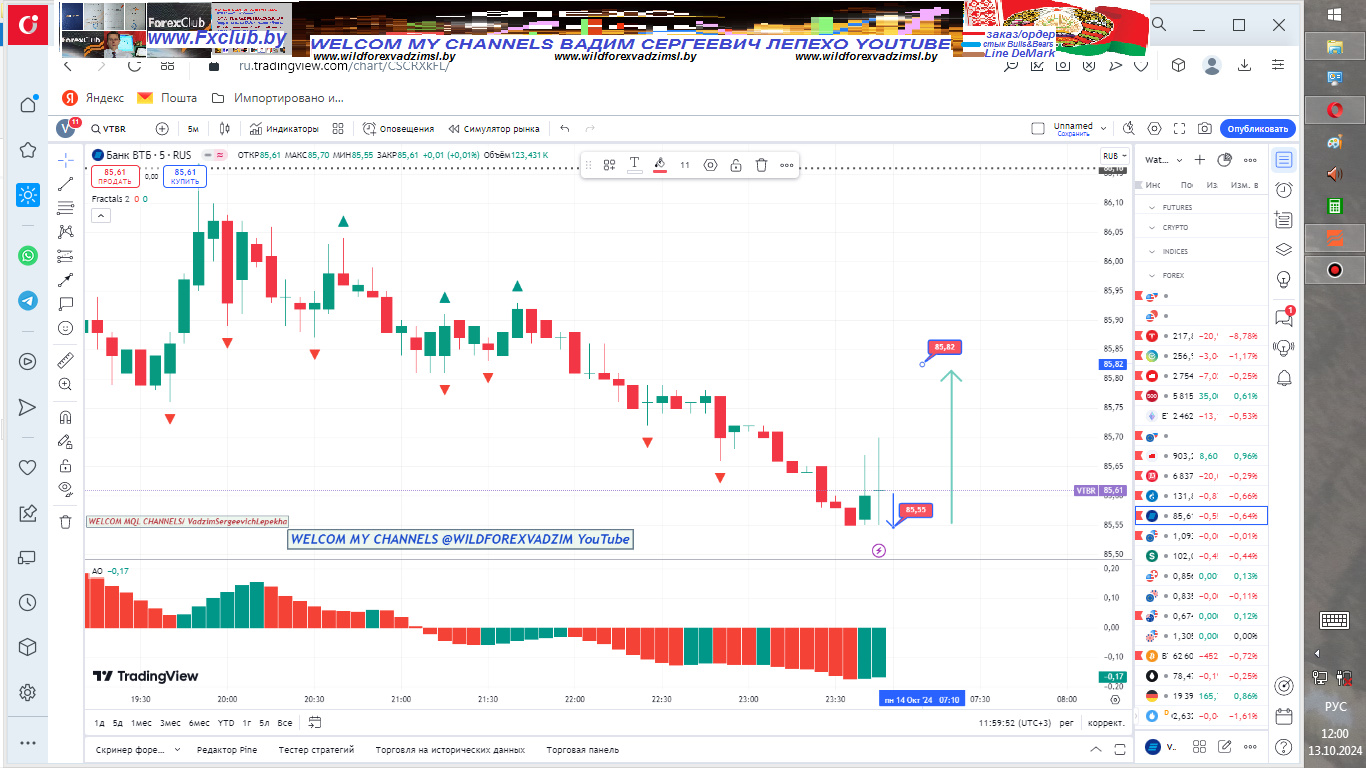Open the object tree layers panel
The height and width of the screenshot is (768, 1366).
click(x=1284, y=250)
